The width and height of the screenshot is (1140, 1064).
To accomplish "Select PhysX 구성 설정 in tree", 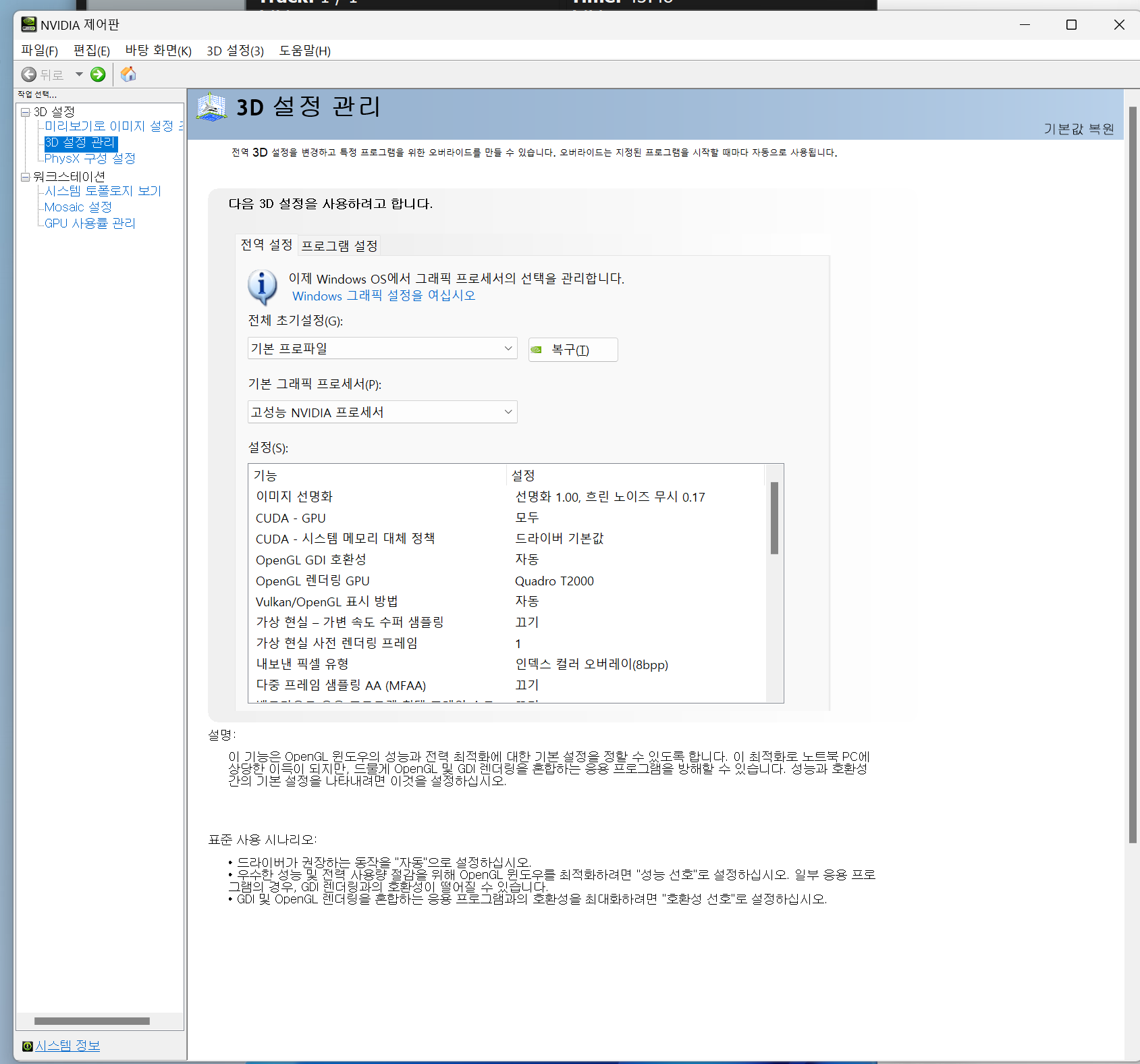I will tap(90, 159).
